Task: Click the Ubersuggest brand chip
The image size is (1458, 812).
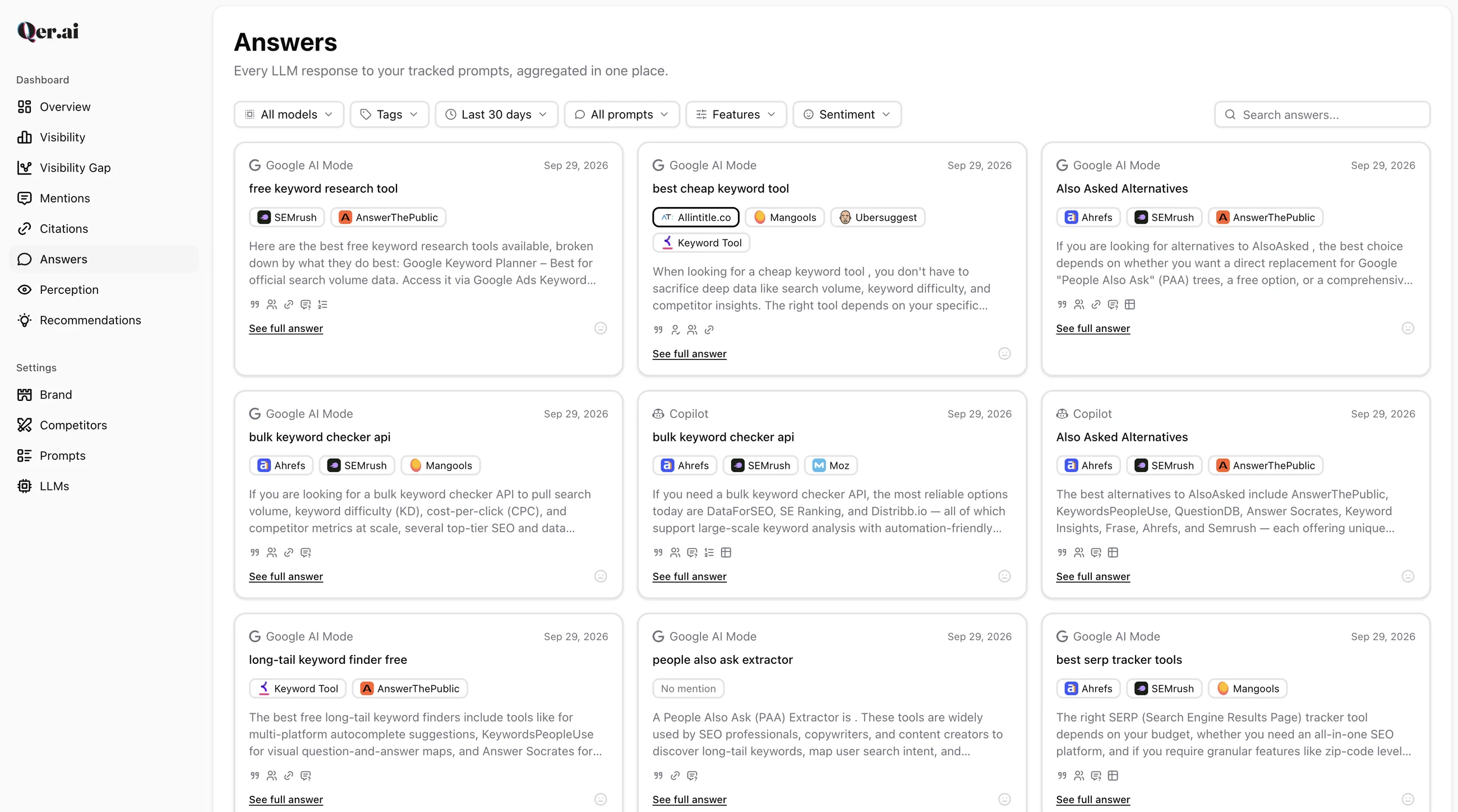Action: tap(877, 217)
